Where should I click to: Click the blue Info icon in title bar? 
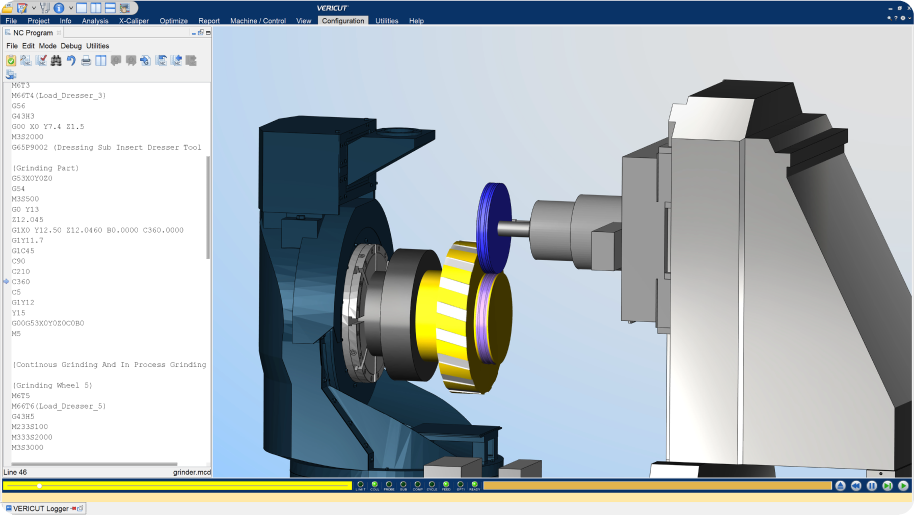coord(57,8)
